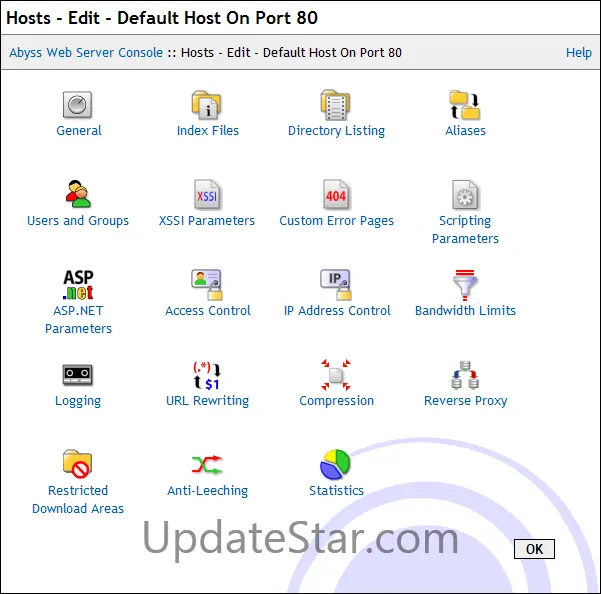The width and height of the screenshot is (601, 594).
Task: Click the ASP.NET Parameters text link
Action: pyautogui.click(x=78, y=320)
